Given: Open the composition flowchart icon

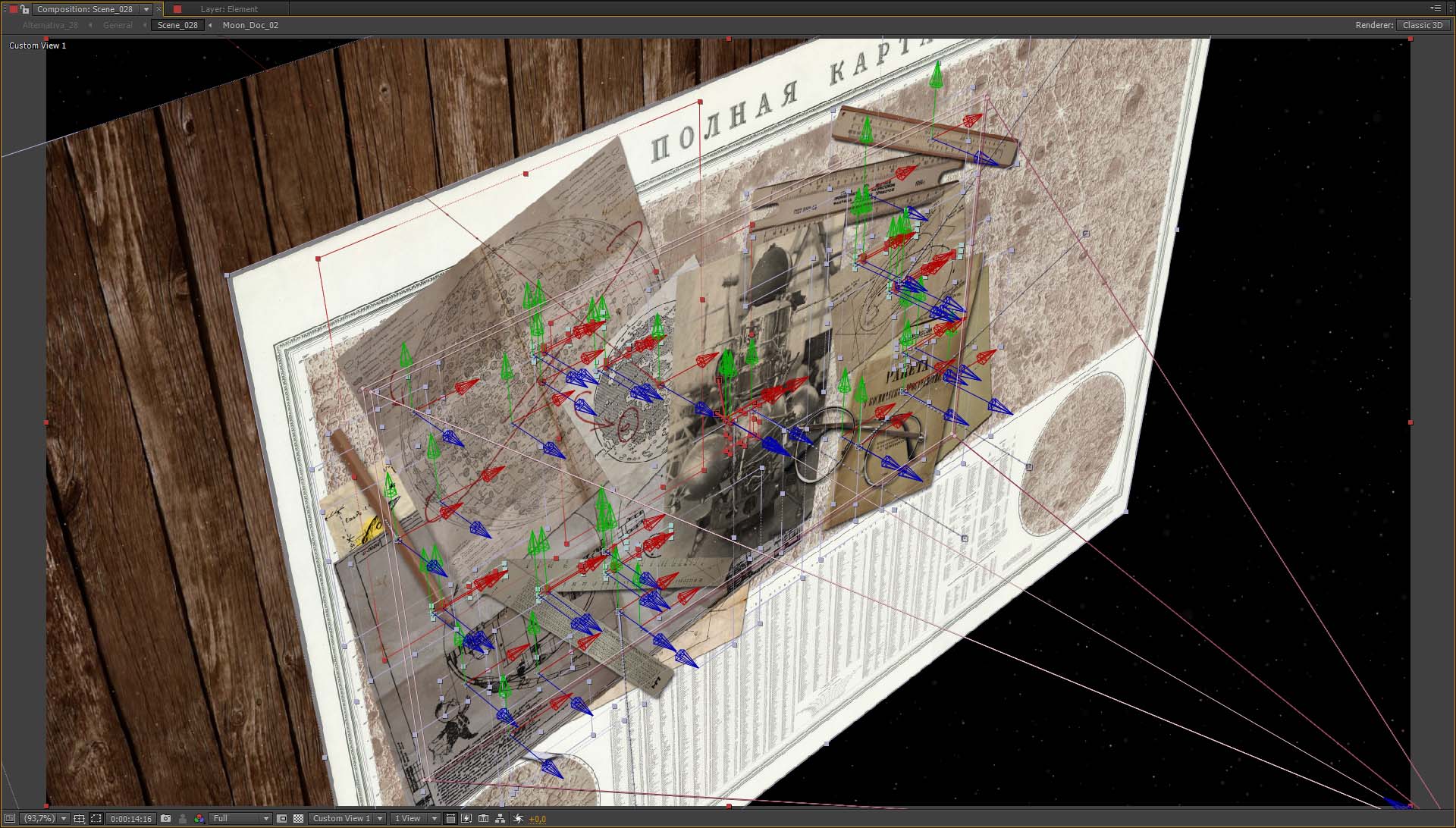Looking at the screenshot, I should tap(500, 818).
